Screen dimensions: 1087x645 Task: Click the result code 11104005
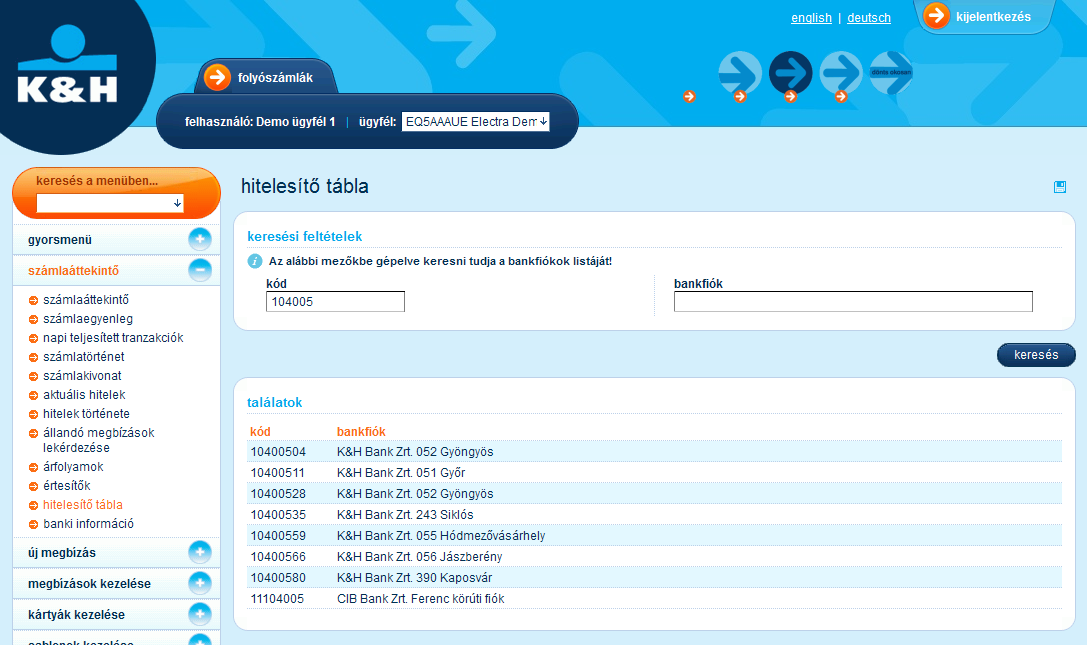coord(277,599)
